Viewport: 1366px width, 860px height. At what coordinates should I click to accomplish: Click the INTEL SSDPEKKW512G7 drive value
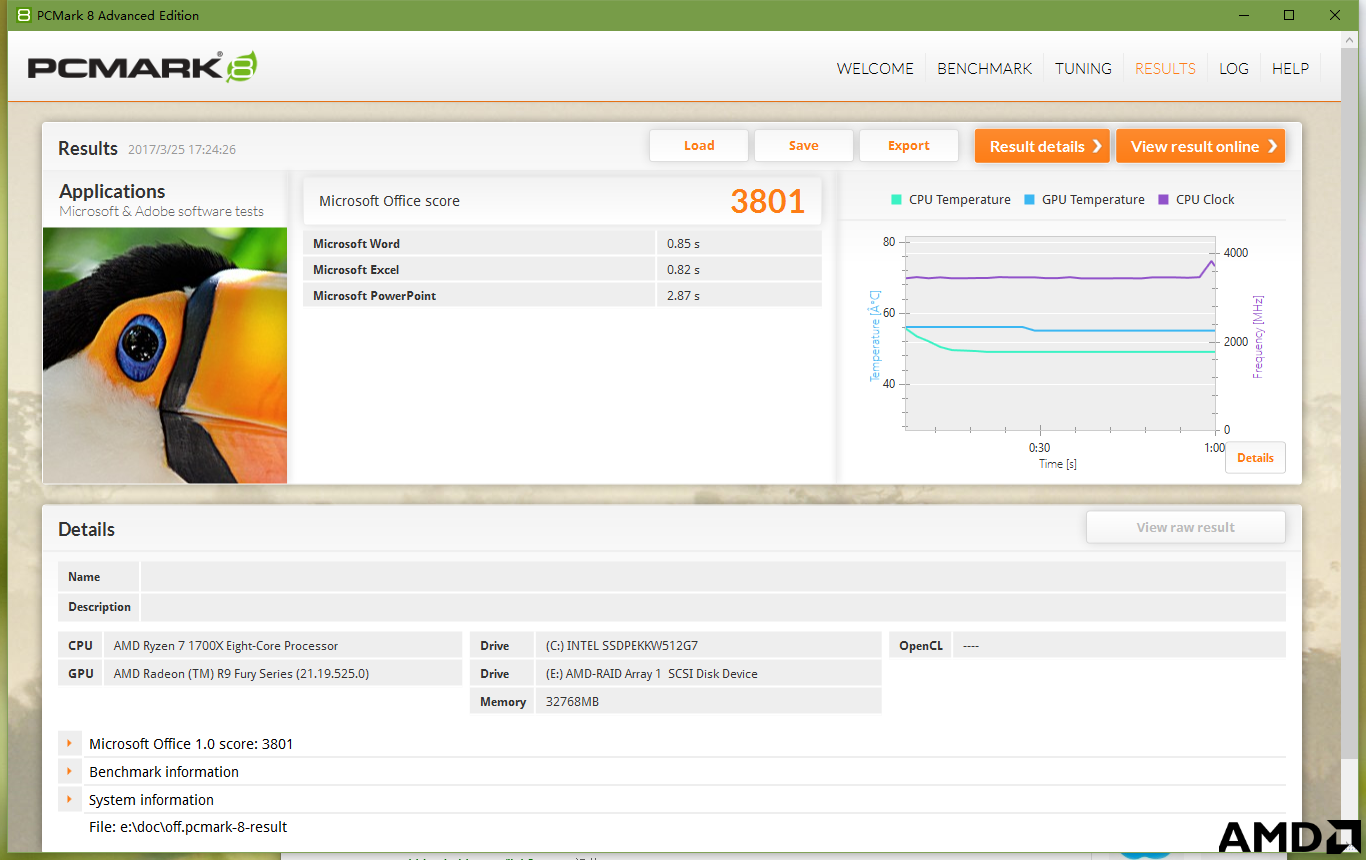pos(621,646)
